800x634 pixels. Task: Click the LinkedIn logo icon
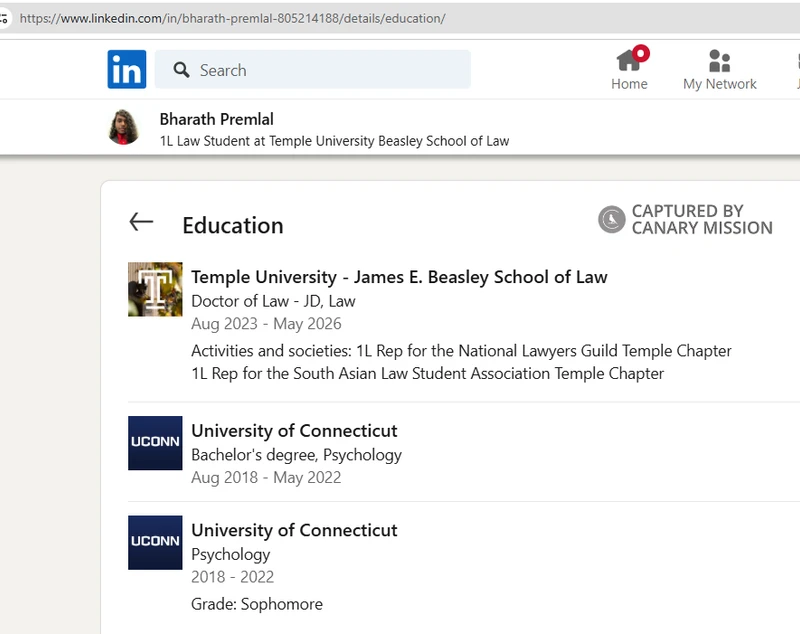127,69
